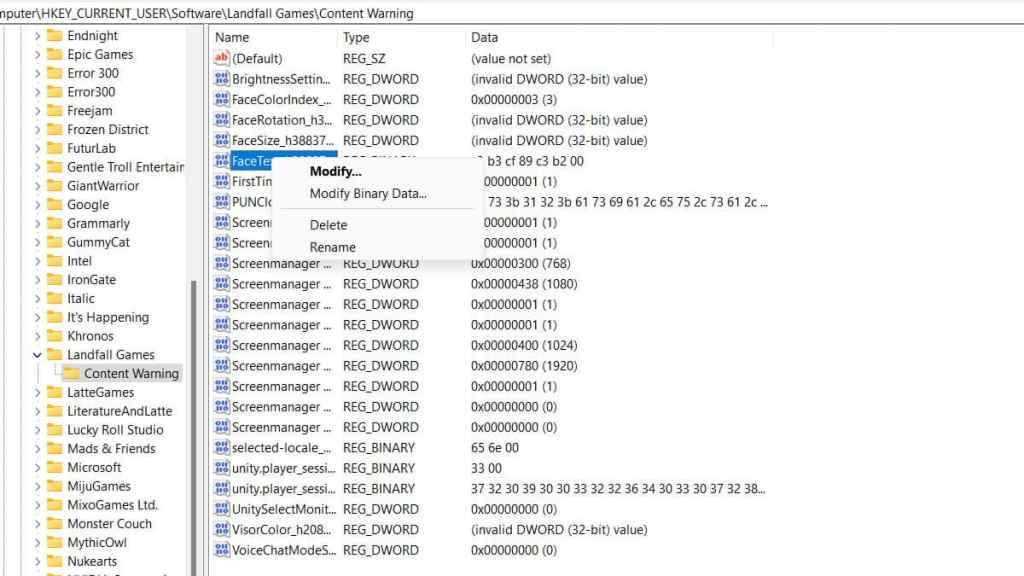
Task: Select Modify Binary Data... menu entry
Action: point(367,193)
